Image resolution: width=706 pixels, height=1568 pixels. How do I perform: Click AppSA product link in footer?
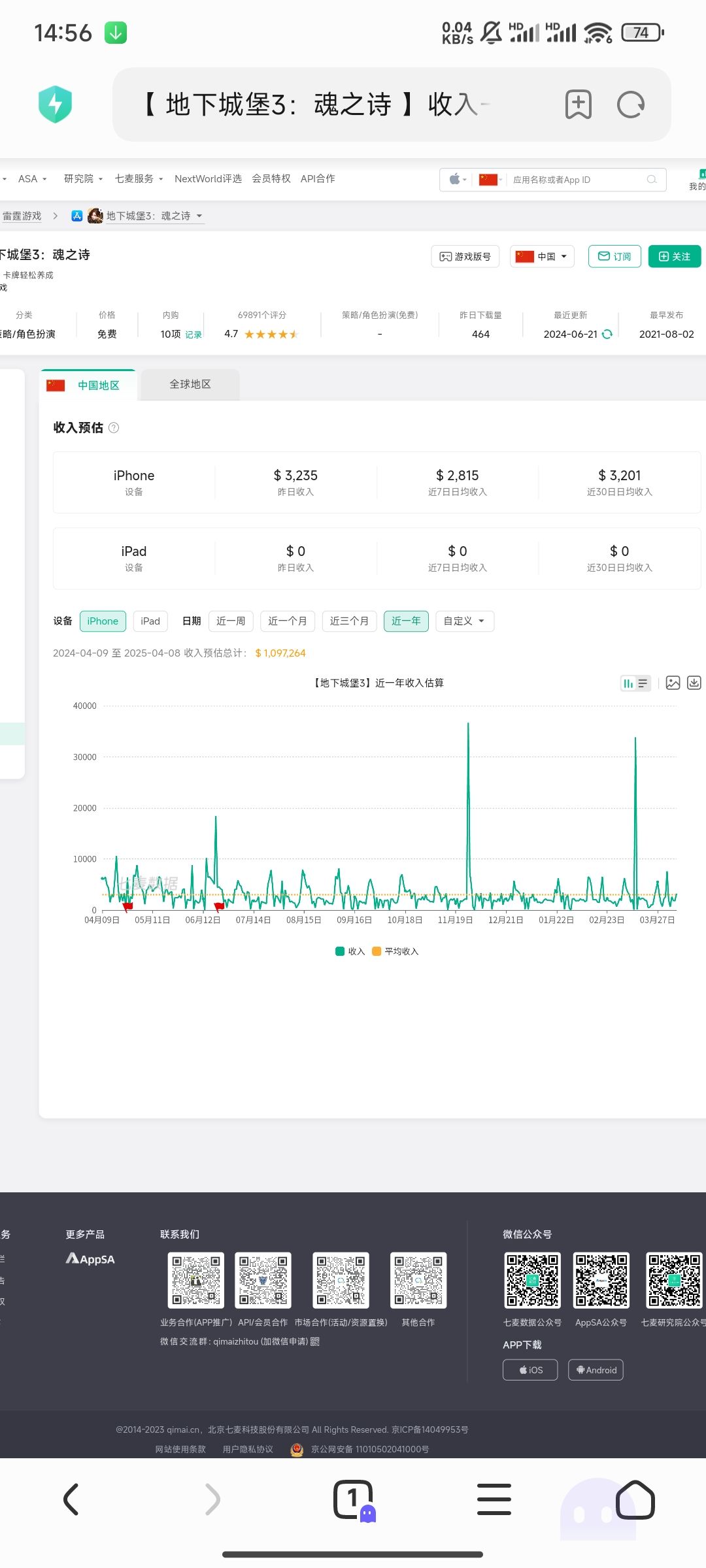coord(90,1258)
